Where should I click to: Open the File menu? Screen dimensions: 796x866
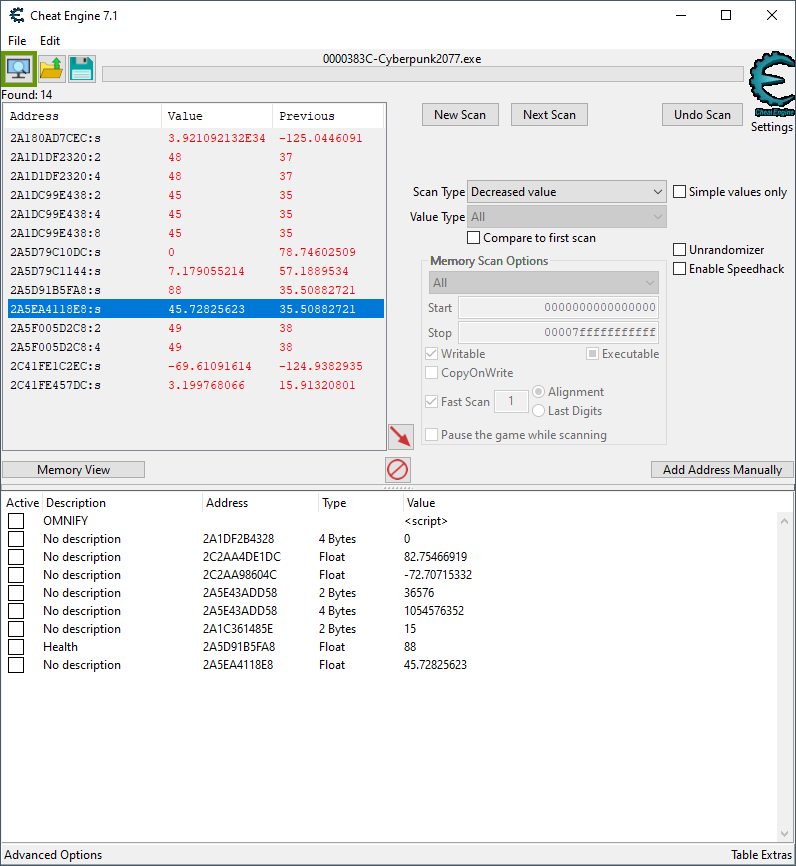tap(17, 41)
